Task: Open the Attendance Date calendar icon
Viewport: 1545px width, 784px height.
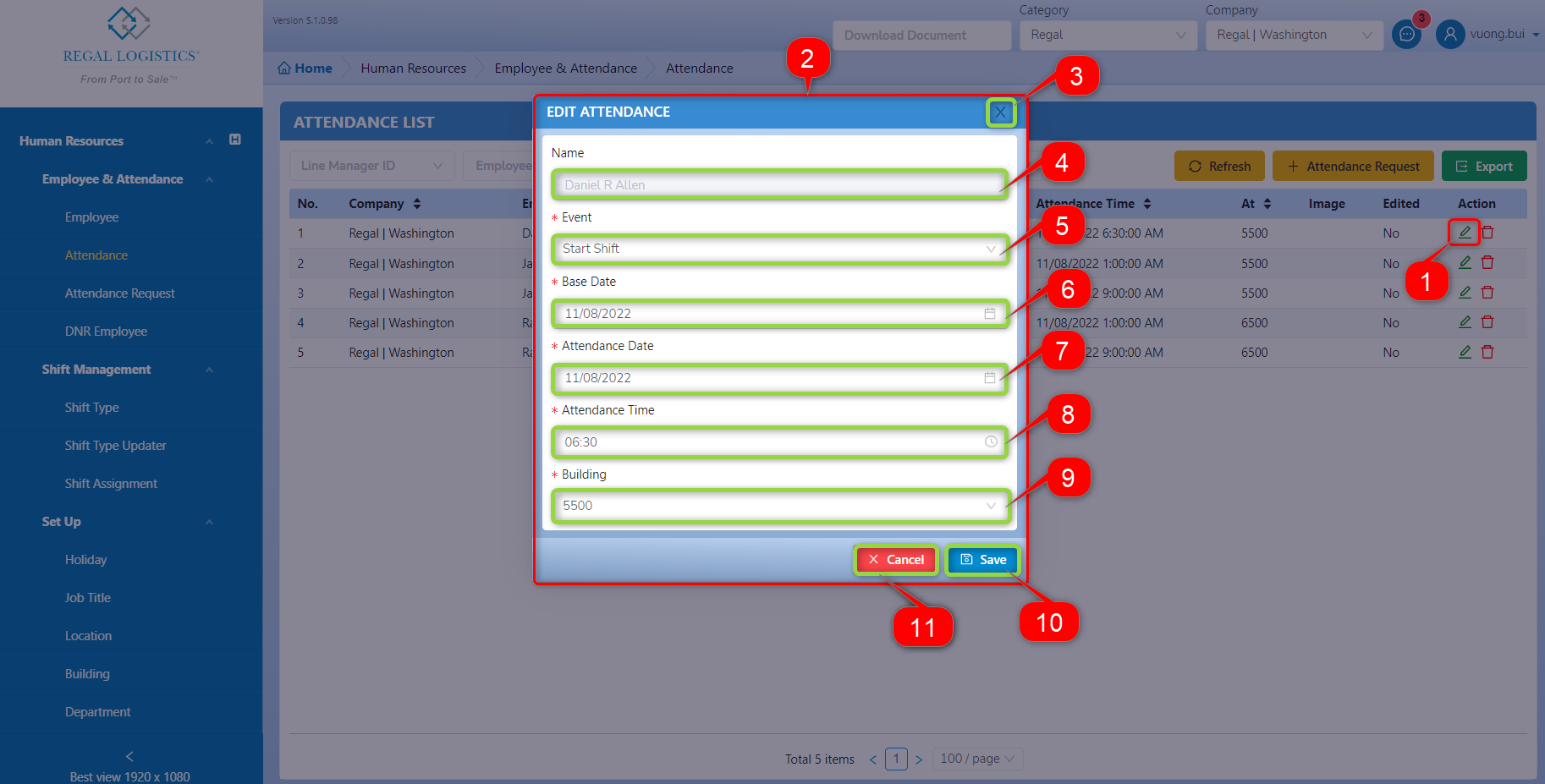Action: [x=990, y=377]
